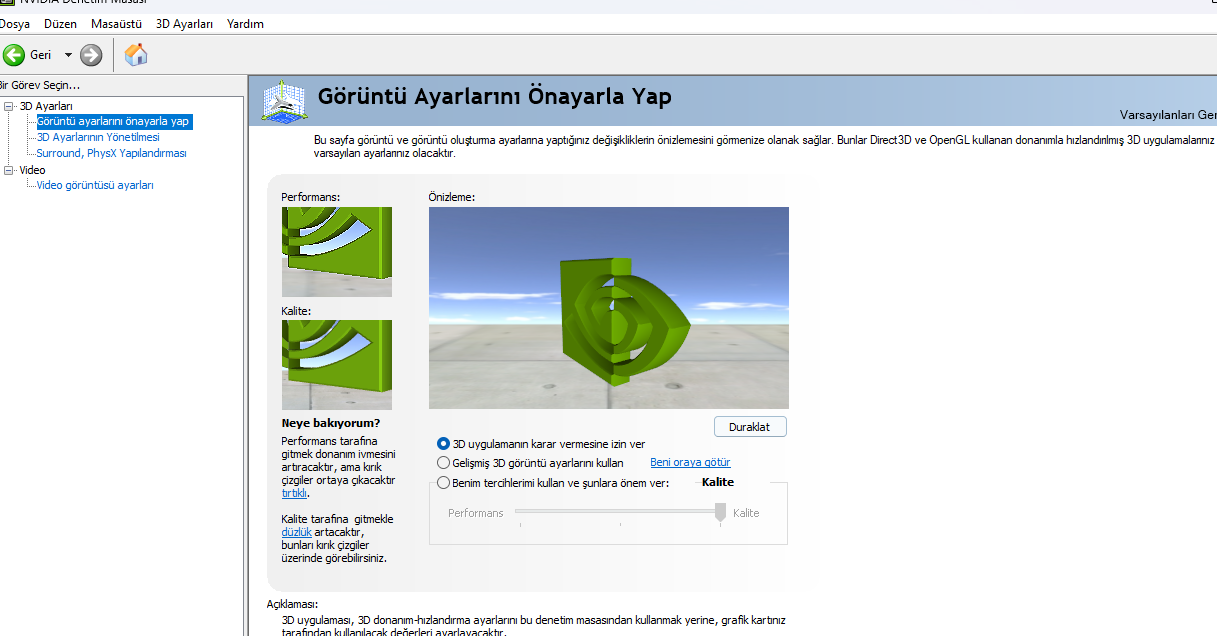The image size is (1217, 636).
Task: Open the back history dropdown arrow
Action: click(x=68, y=55)
